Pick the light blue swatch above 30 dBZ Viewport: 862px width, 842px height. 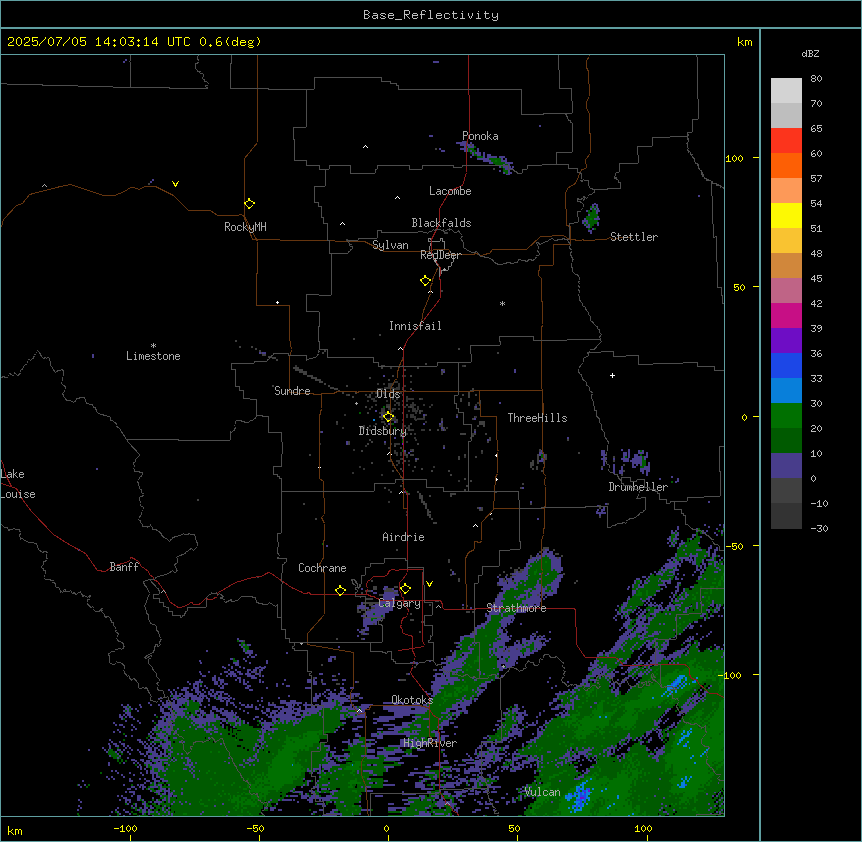coord(786,390)
